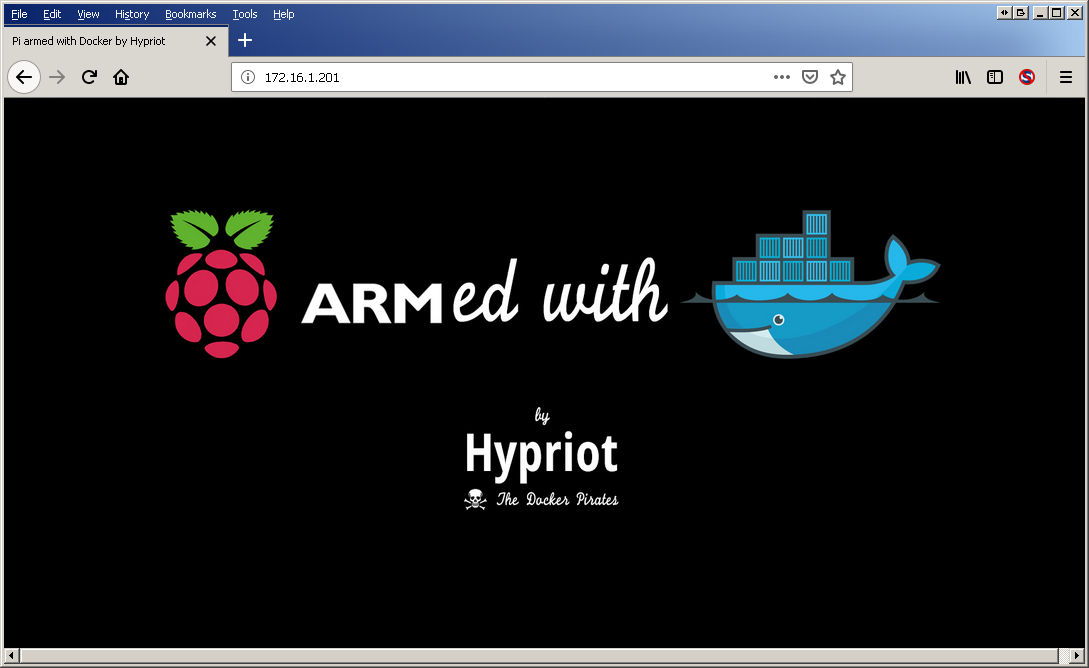1089x668 pixels.
Task: Open the View menu
Action: [88, 14]
